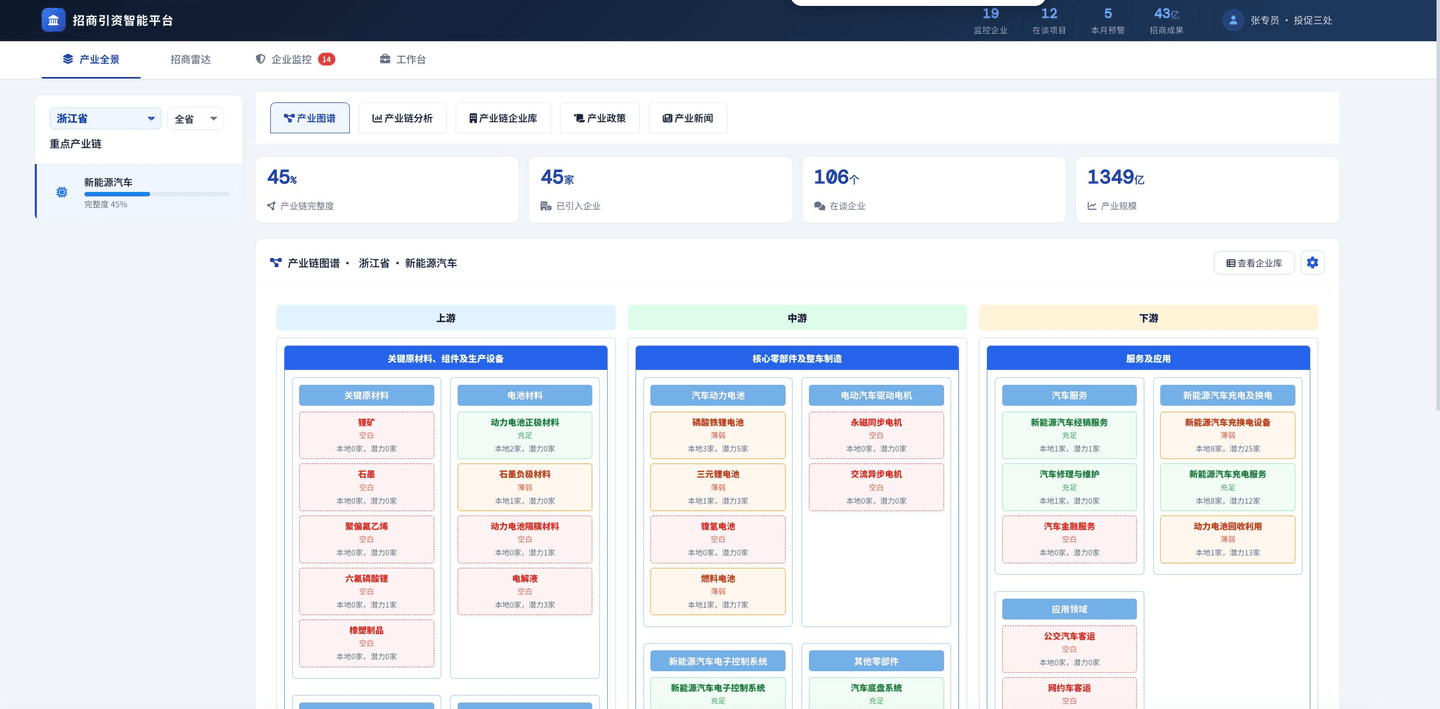Open settings gear next to 查看企业库
The image size is (1440, 709).
pyautogui.click(x=1312, y=263)
